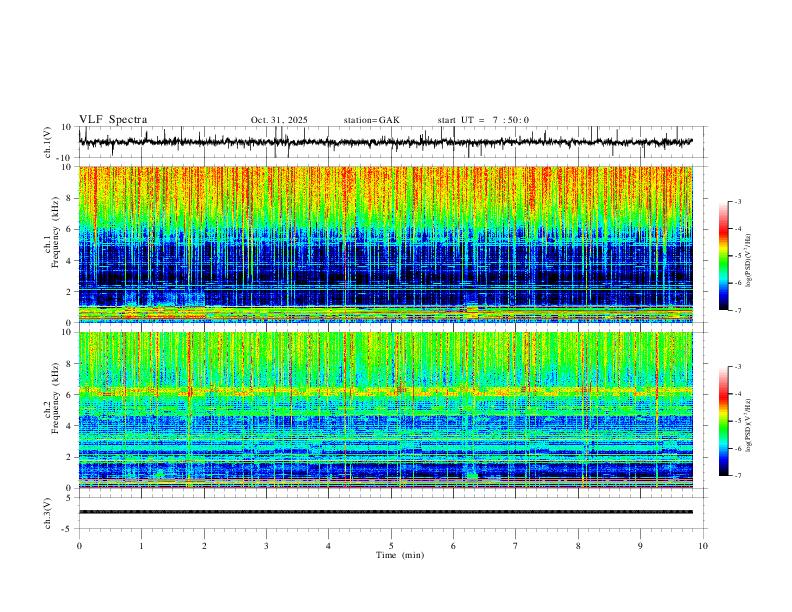The image size is (792, 612).
Task: Click the "VLF Spectra" plot title
Action: [x=113, y=120]
